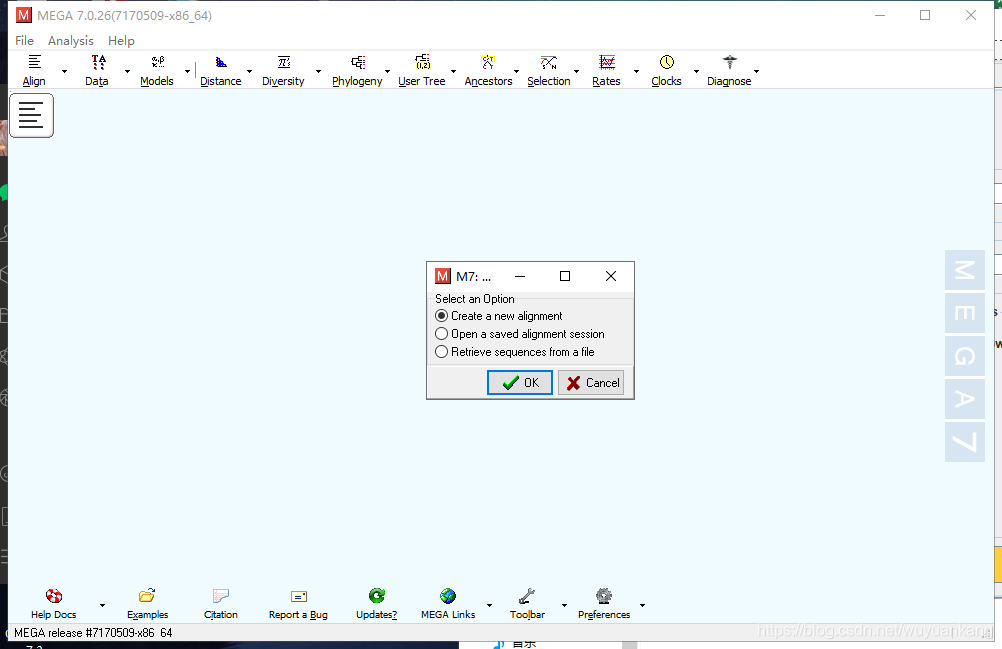Expand the Help Docs dropdown arrow

click(102, 606)
